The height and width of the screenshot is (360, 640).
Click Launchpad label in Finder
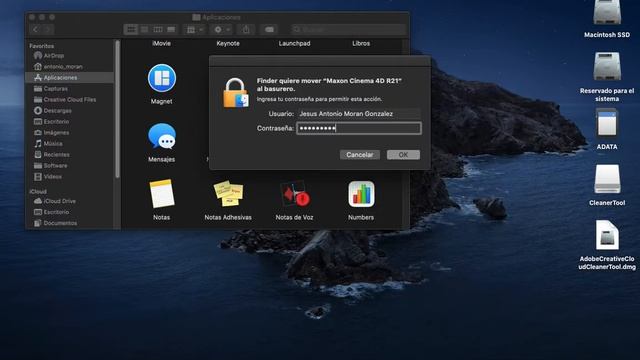click(x=295, y=43)
